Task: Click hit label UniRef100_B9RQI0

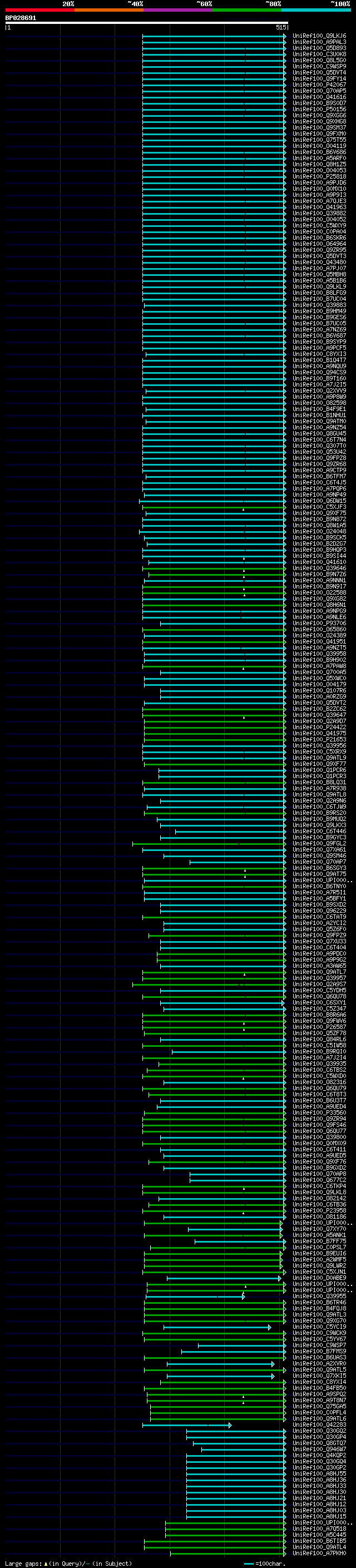Action: pos(319,1051)
